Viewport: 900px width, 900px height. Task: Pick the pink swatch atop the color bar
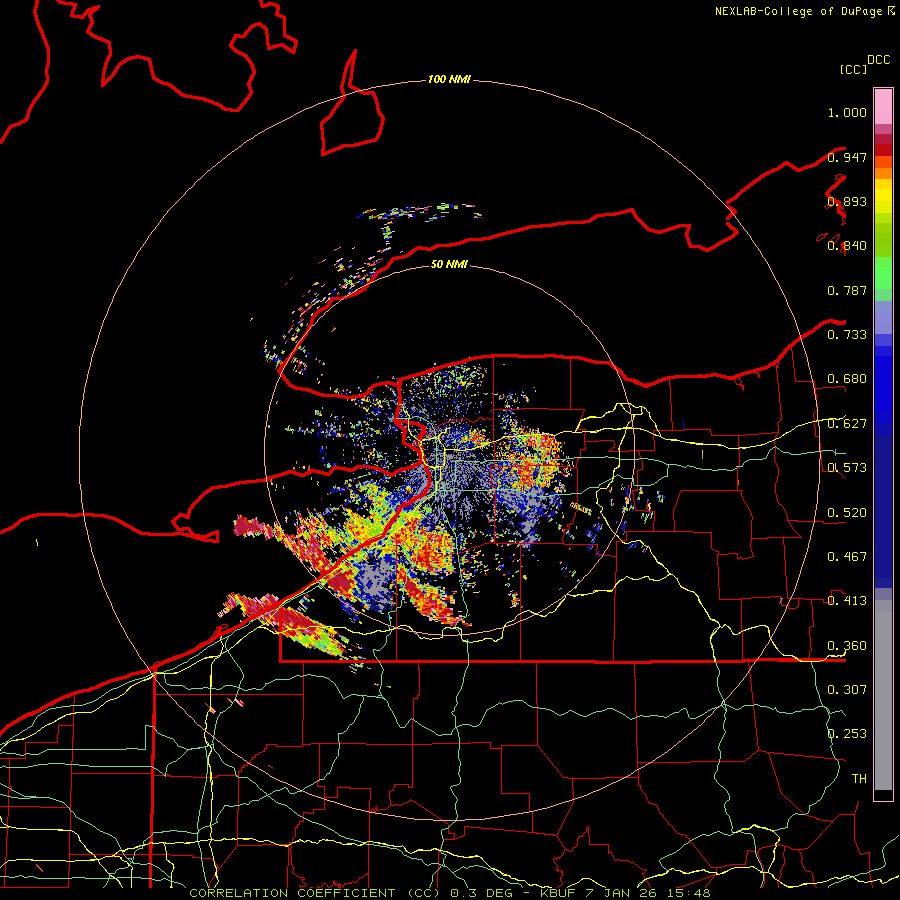click(x=883, y=106)
